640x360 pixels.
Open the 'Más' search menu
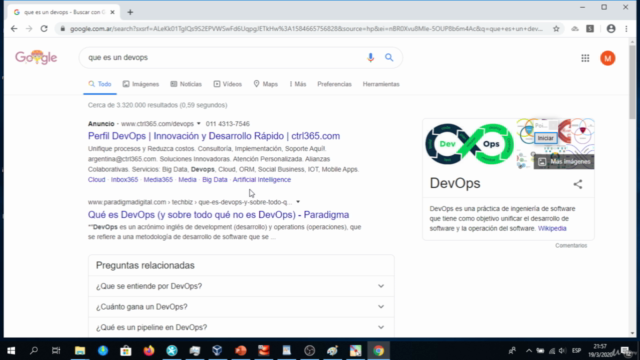click(298, 84)
